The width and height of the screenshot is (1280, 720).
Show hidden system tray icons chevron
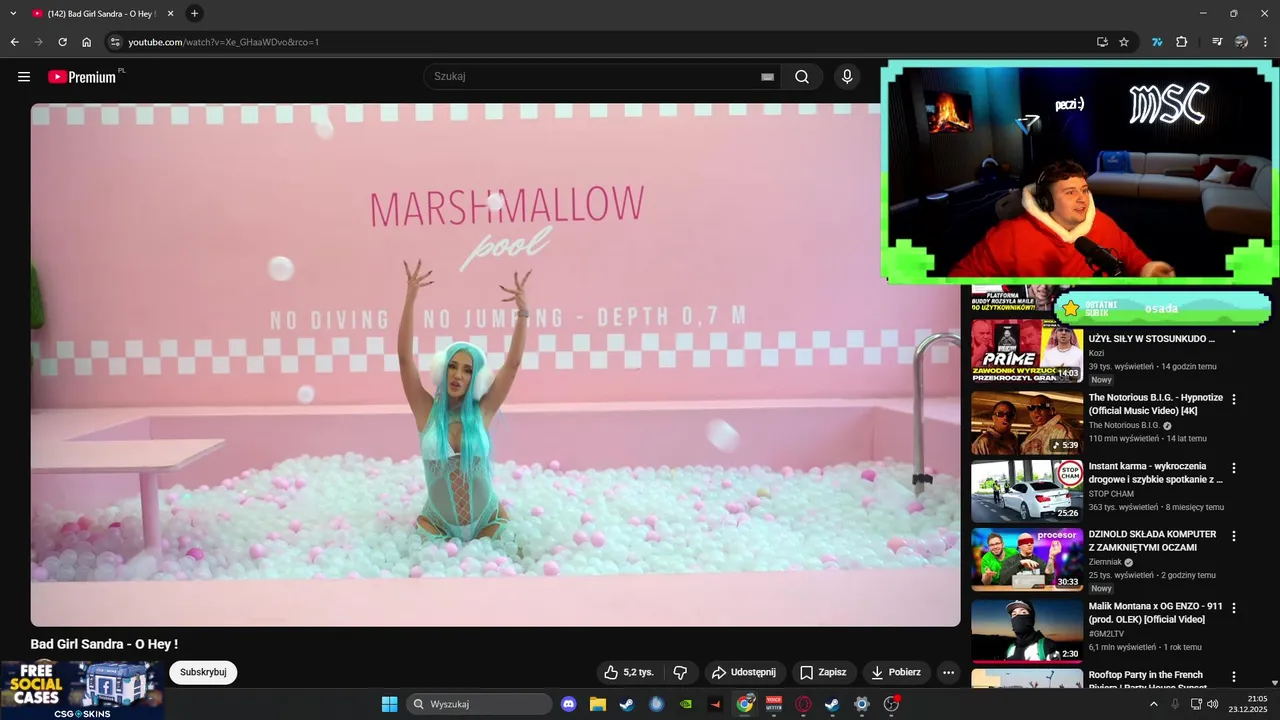pyautogui.click(x=1153, y=704)
